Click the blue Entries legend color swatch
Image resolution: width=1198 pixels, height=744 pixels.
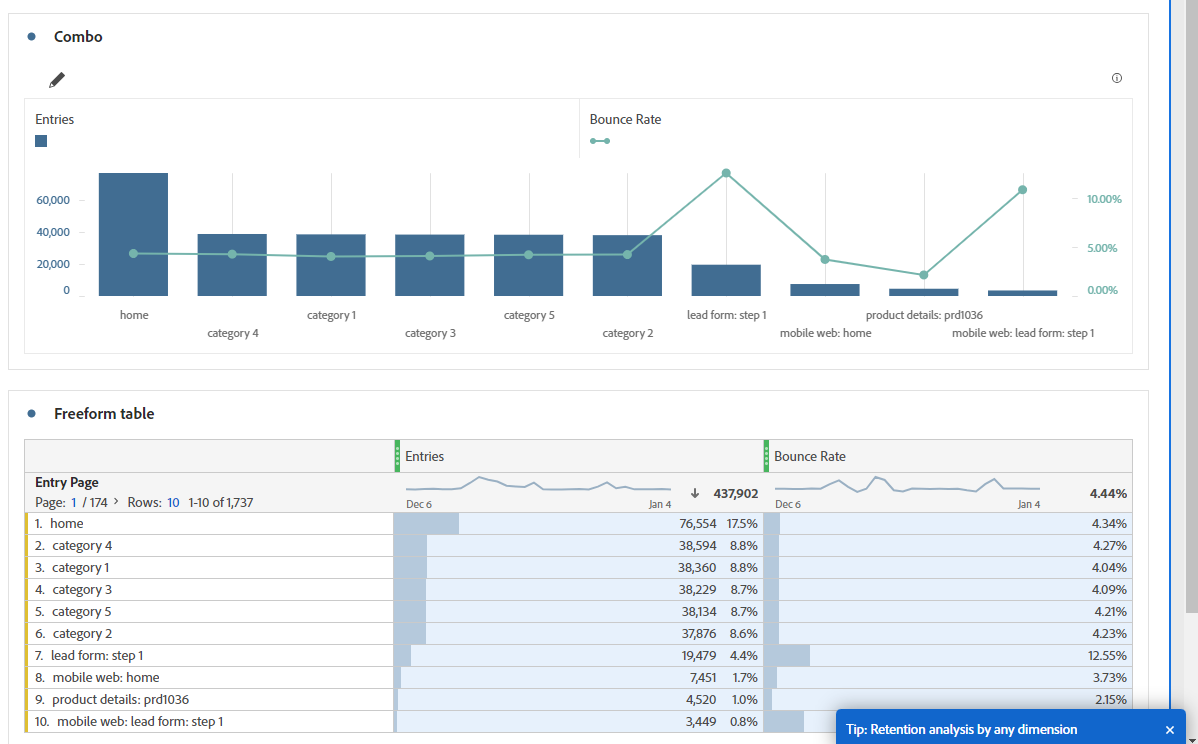coord(41,141)
